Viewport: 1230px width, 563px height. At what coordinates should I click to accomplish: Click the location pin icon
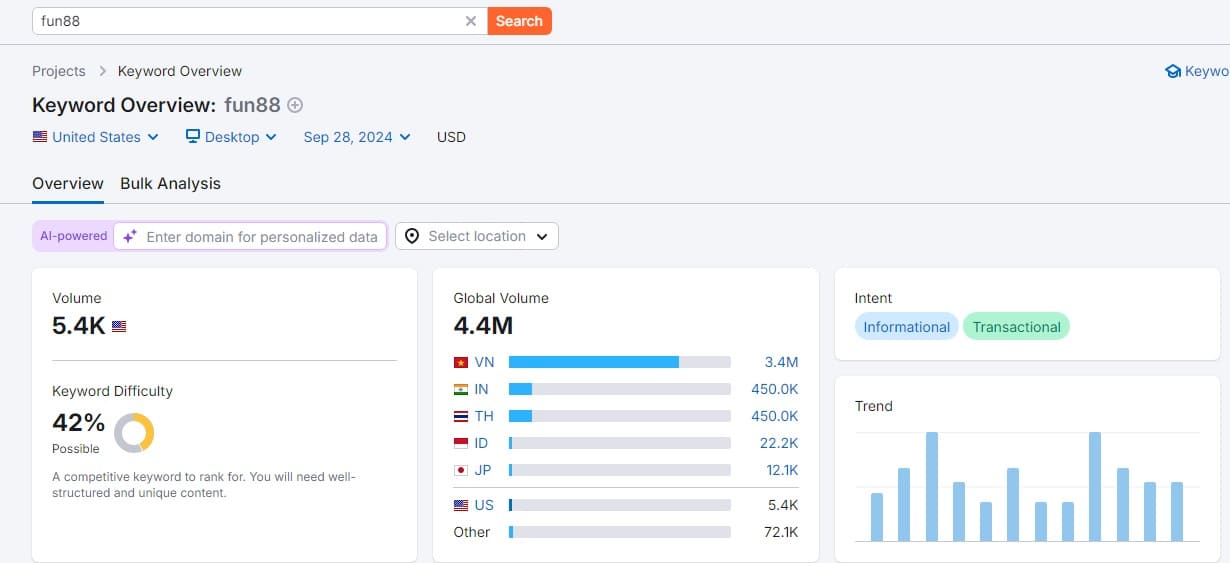412,237
